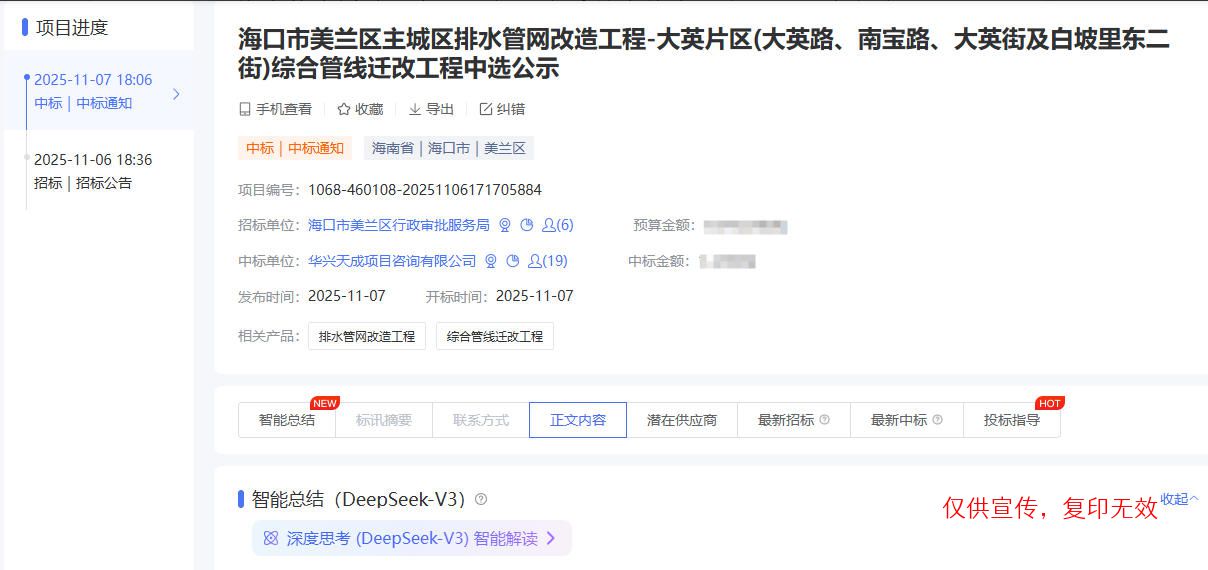1208x570 pixels.
Task: Click the 排水管网改造工程 product tag
Action: [x=367, y=337]
